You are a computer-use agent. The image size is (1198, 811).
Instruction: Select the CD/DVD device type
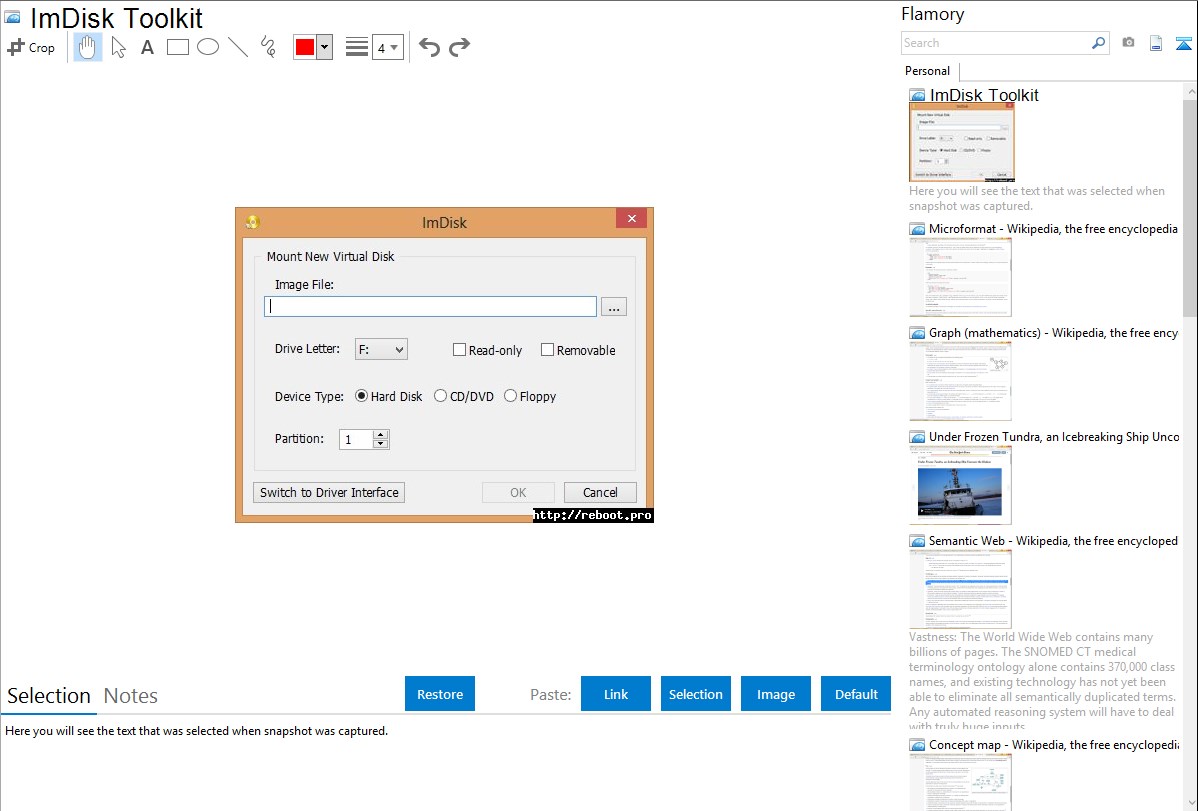pyautogui.click(x=441, y=396)
